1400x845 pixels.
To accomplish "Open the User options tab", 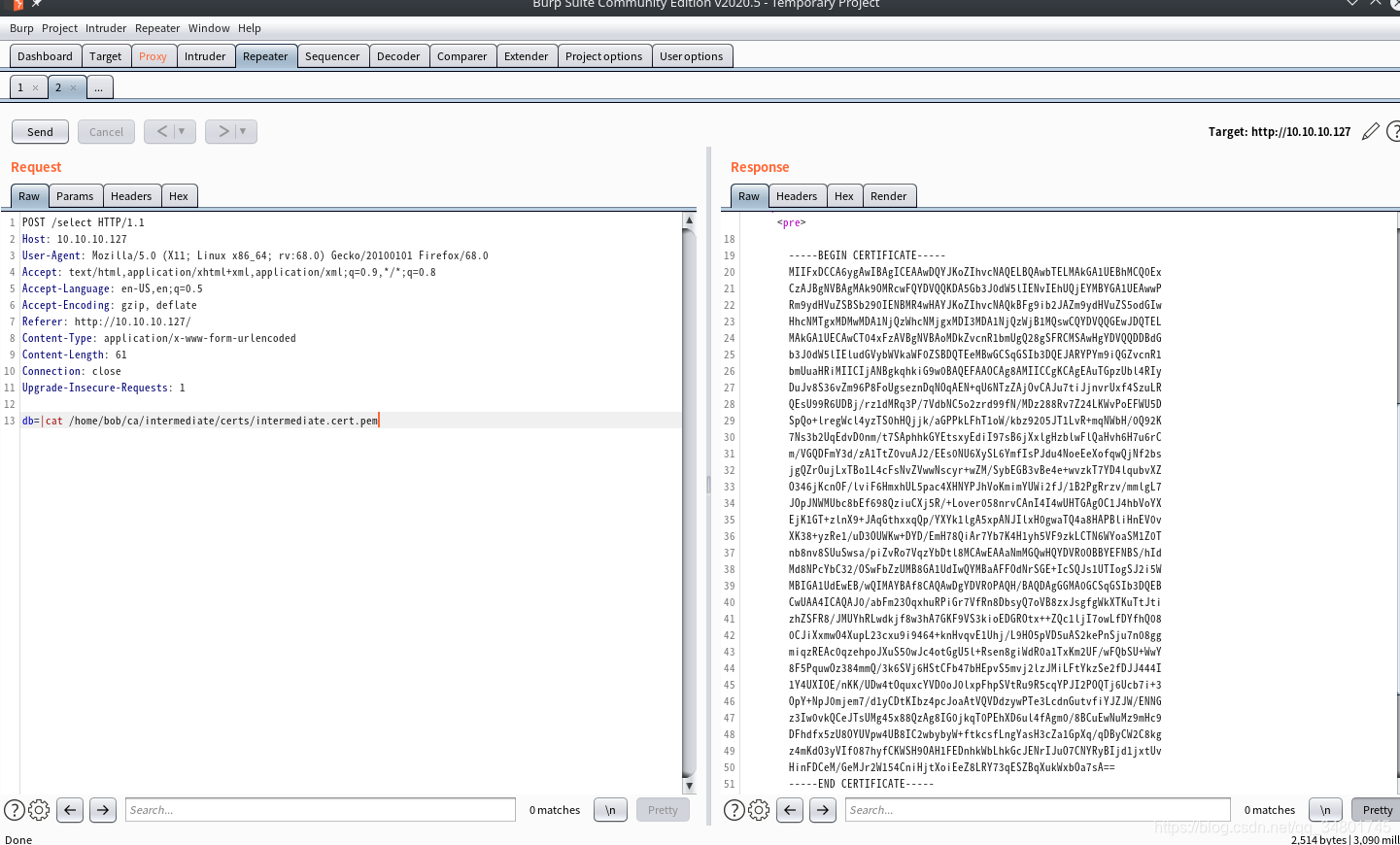I will 691,56.
